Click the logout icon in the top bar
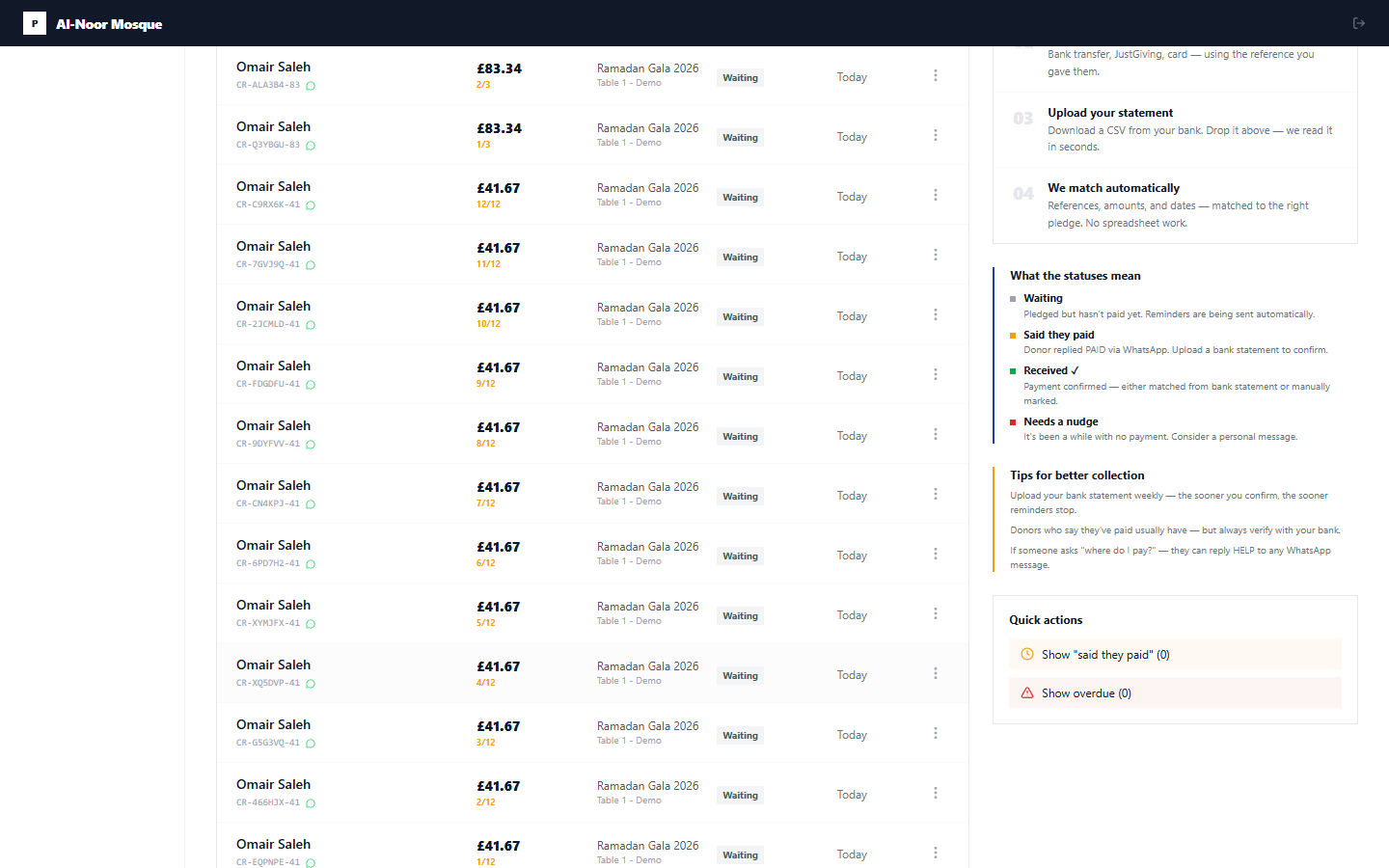The width and height of the screenshot is (1389, 868). click(1358, 23)
